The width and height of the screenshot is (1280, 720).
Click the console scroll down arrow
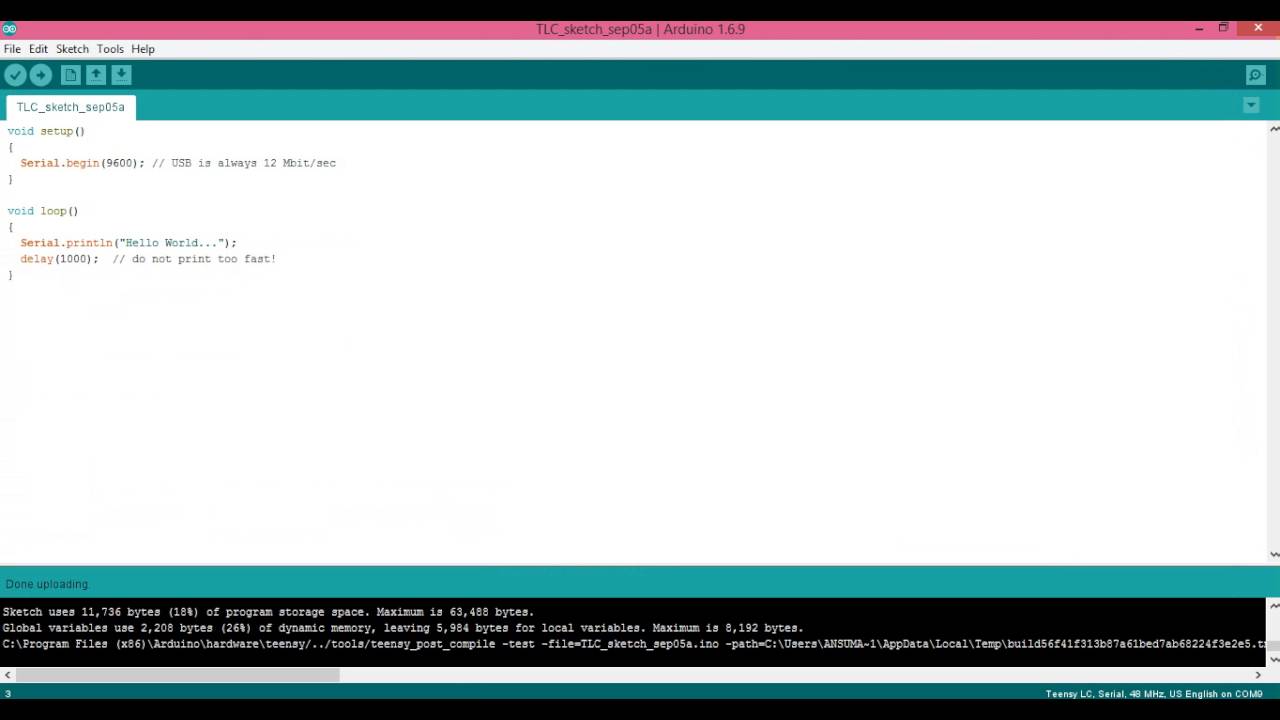coord(1274,659)
